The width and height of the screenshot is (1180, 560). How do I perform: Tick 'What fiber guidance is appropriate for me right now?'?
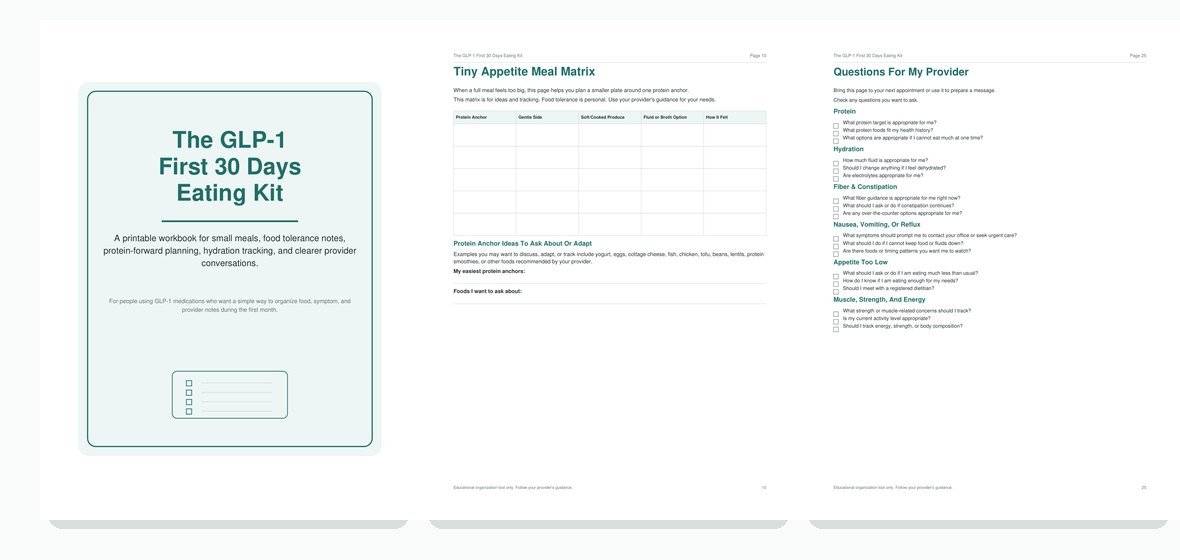click(836, 201)
